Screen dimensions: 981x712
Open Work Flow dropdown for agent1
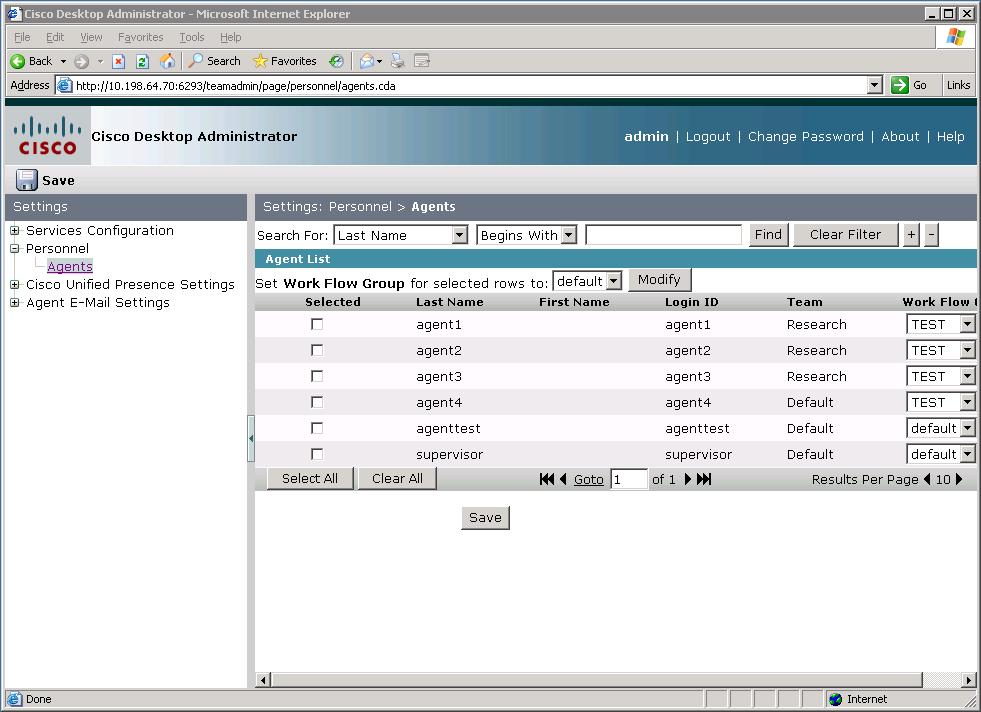pos(967,324)
